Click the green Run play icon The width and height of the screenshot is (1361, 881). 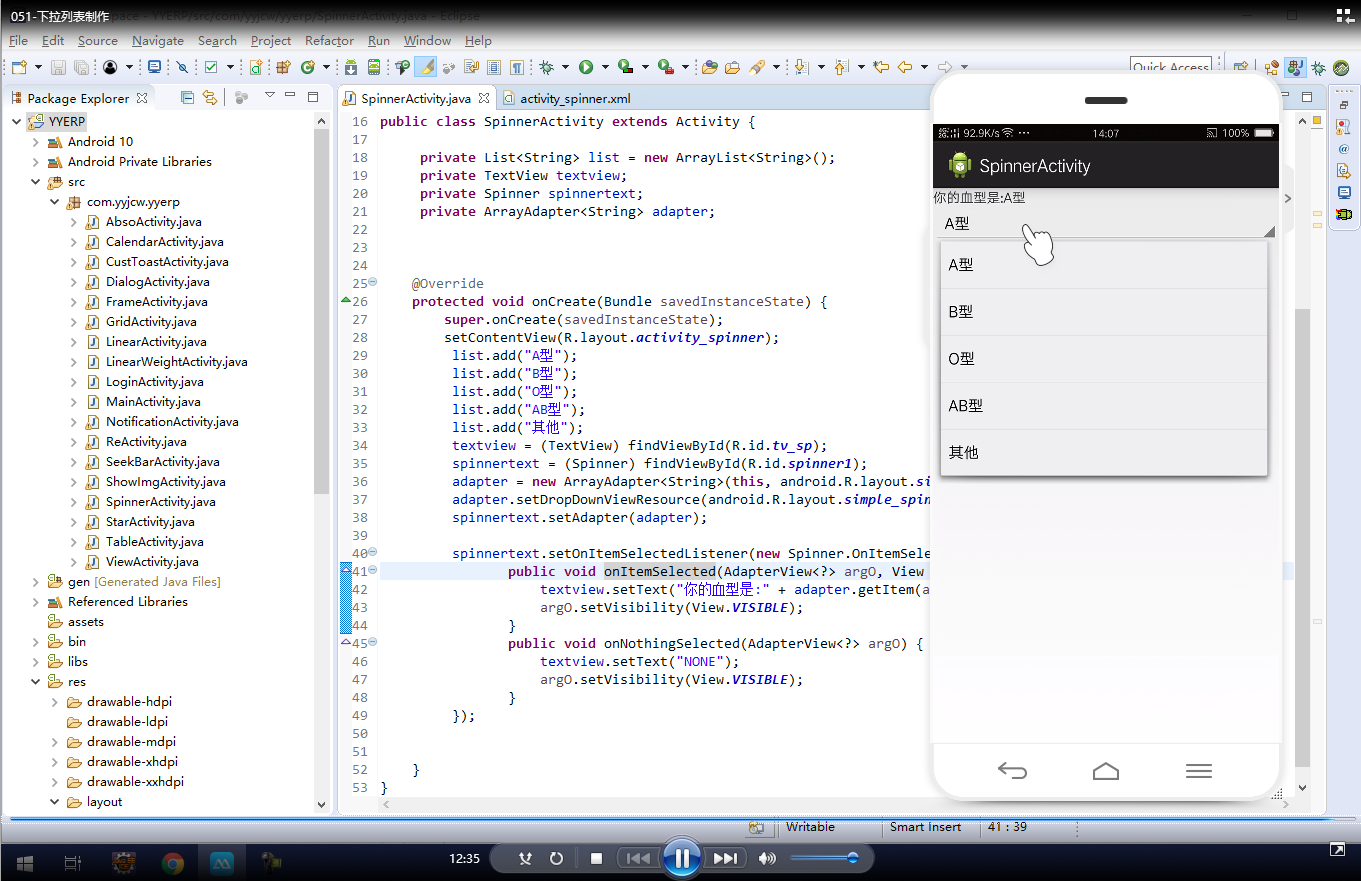[x=586, y=67]
